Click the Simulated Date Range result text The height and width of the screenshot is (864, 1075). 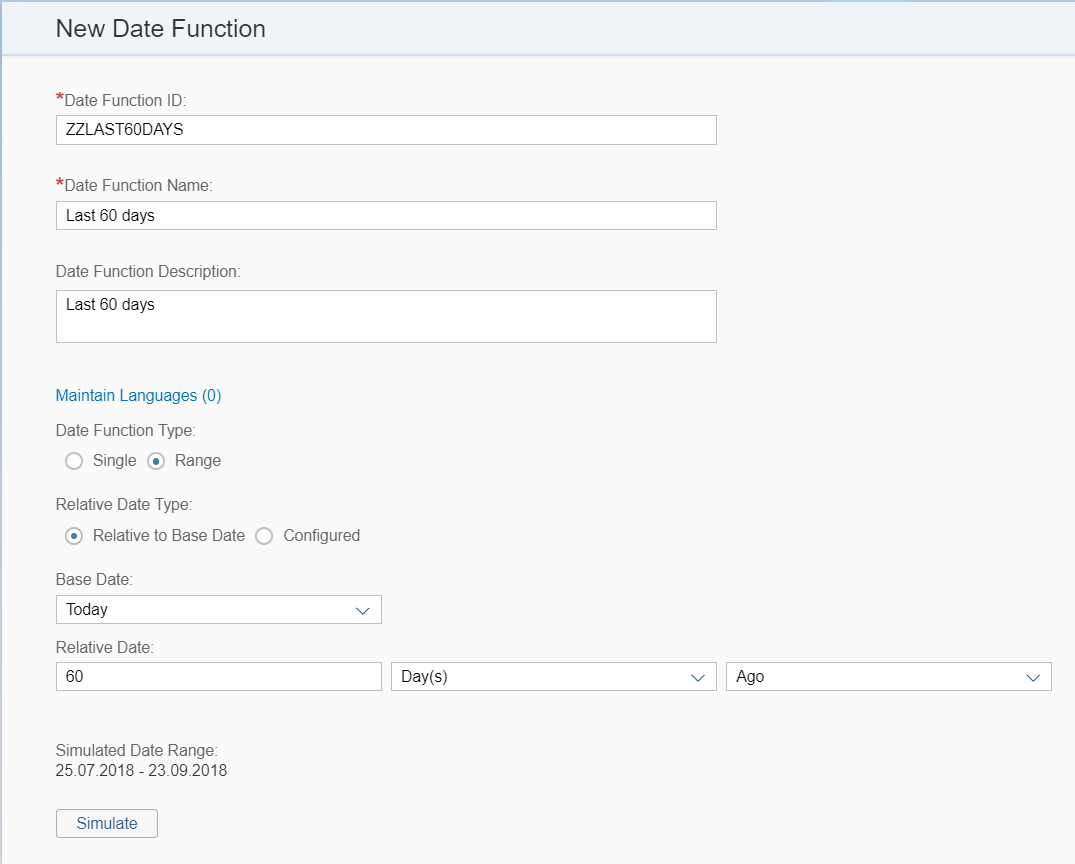point(140,770)
